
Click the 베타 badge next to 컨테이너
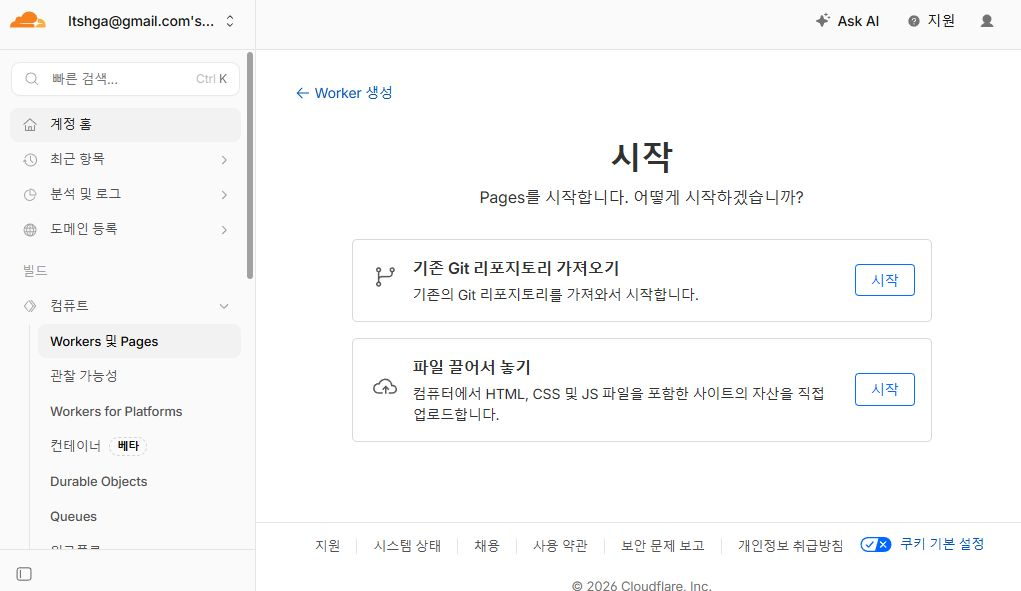(128, 446)
